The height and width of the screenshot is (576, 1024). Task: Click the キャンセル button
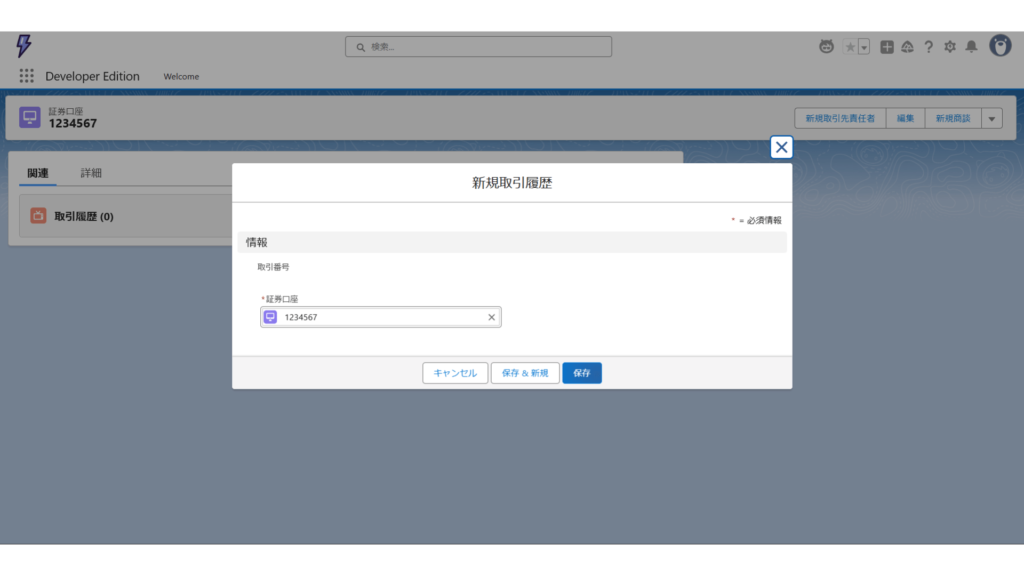tap(455, 373)
